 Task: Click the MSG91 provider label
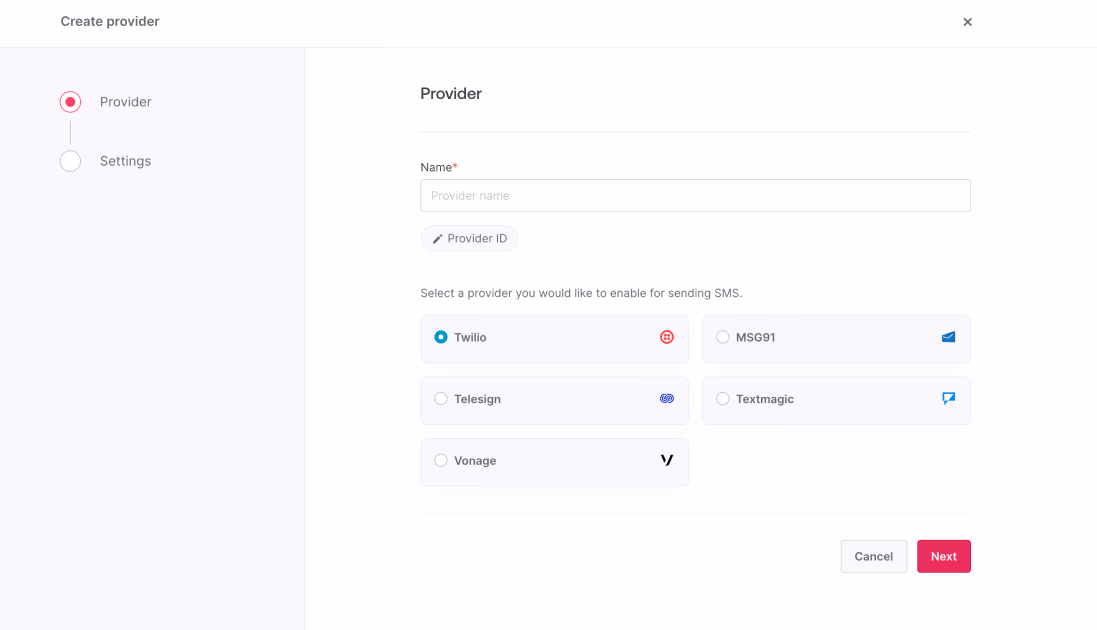756,337
